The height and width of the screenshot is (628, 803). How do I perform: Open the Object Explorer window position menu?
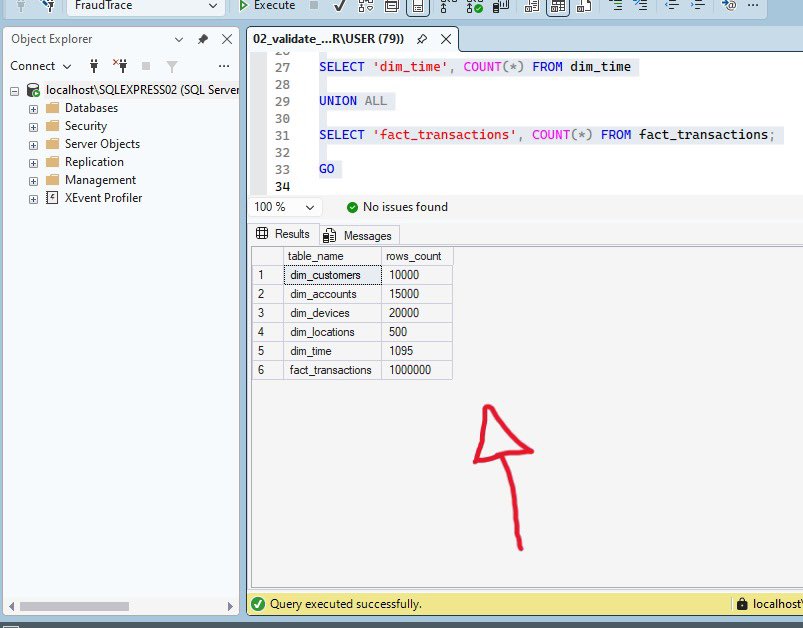pos(179,39)
